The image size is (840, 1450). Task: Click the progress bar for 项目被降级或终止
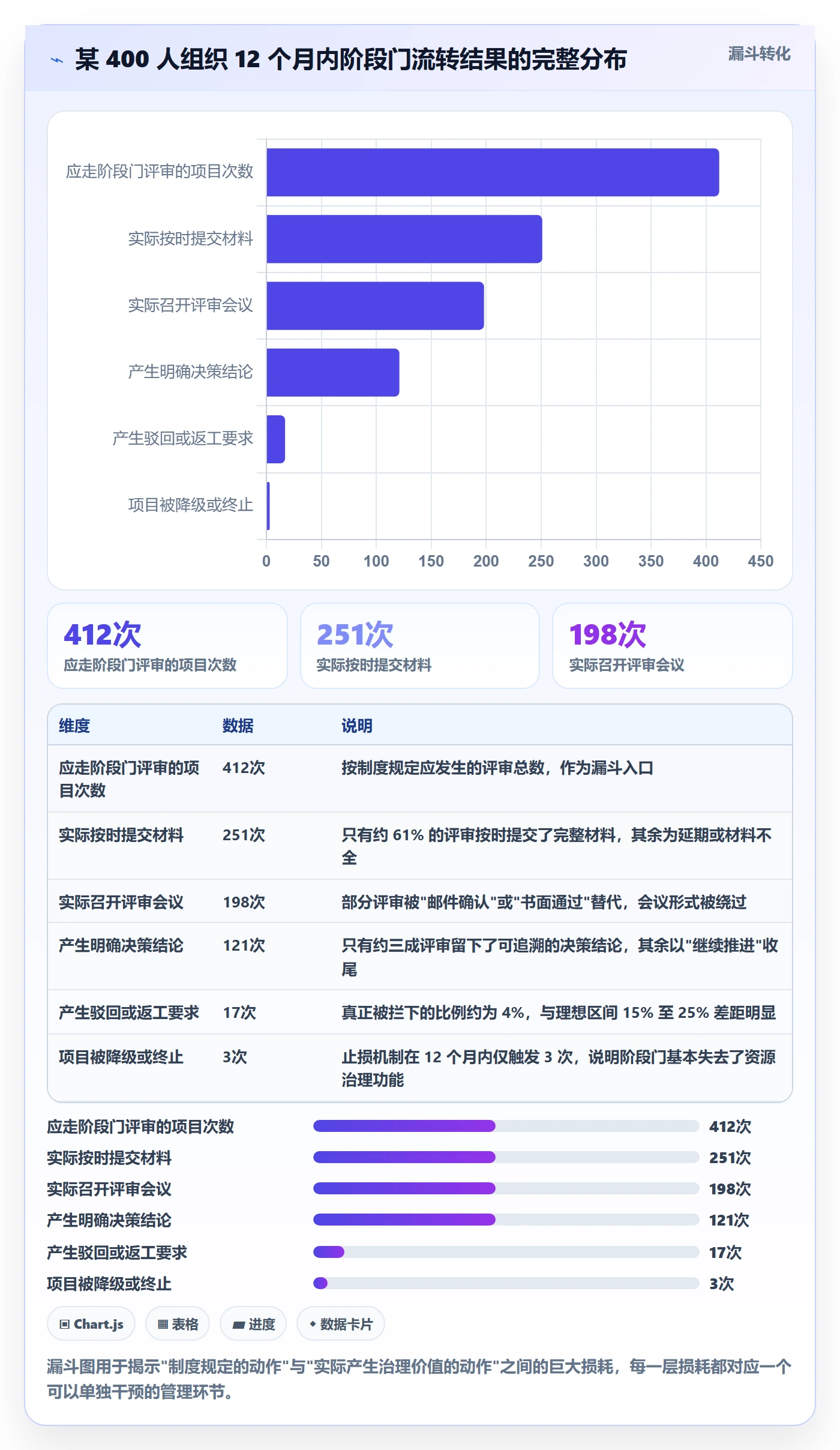506,1283
